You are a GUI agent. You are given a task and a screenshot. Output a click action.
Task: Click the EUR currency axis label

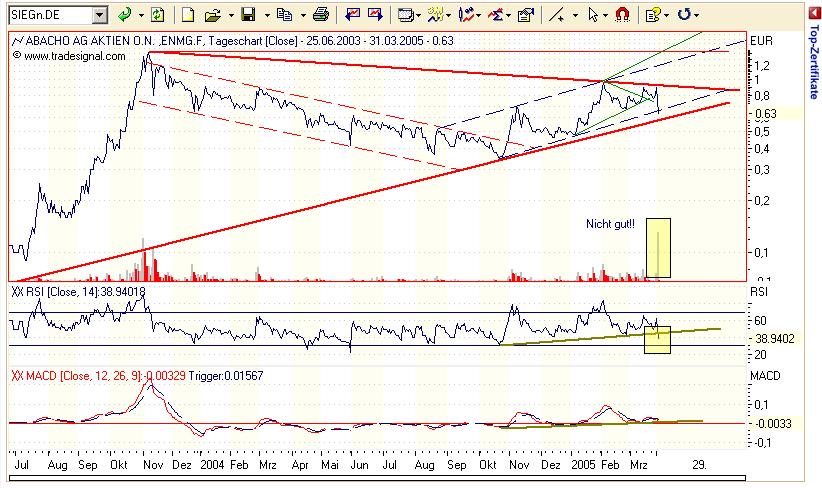click(x=761, y=41)
